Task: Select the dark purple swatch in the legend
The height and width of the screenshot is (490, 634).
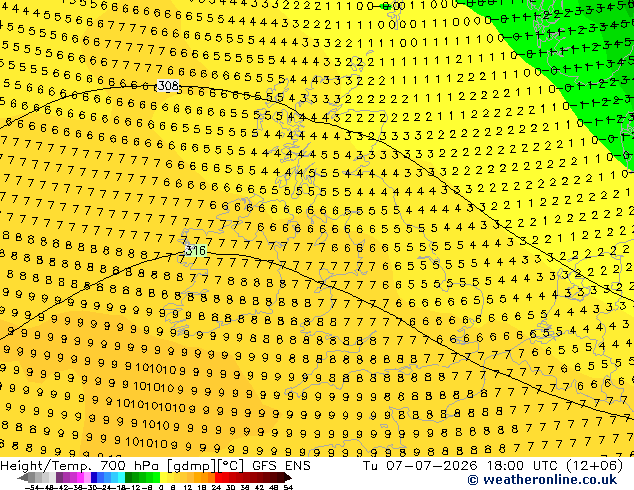Action: point(59,477)
